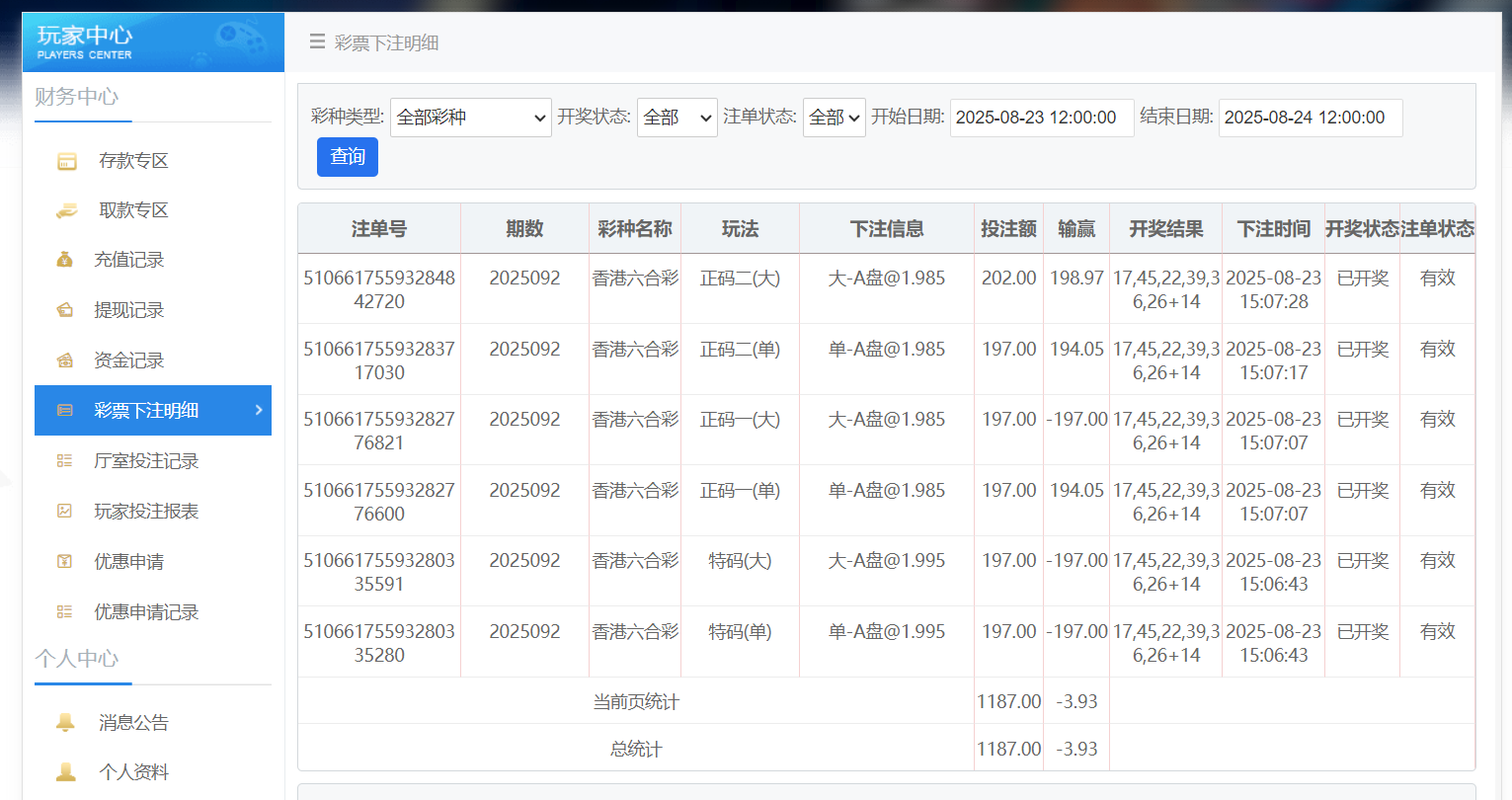Open recharge records via the 充值记录 icon
The height and width of the screenshot is (800, 1512).
pos(66,260)
